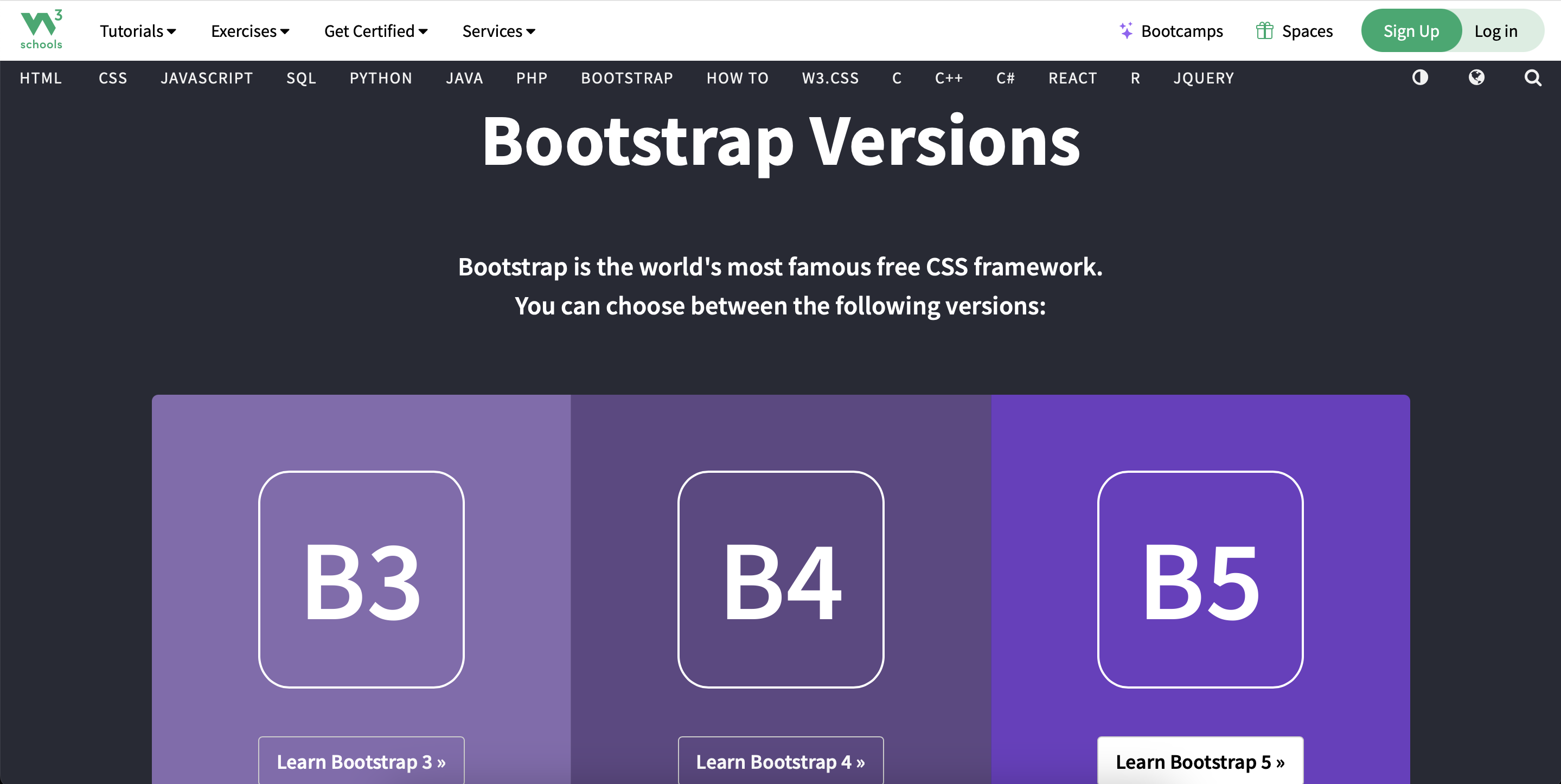This screenshot has width=1561, height=784.
Task: Open Learn Bootstrap 5 link
Action: [x=1200, y=761]
